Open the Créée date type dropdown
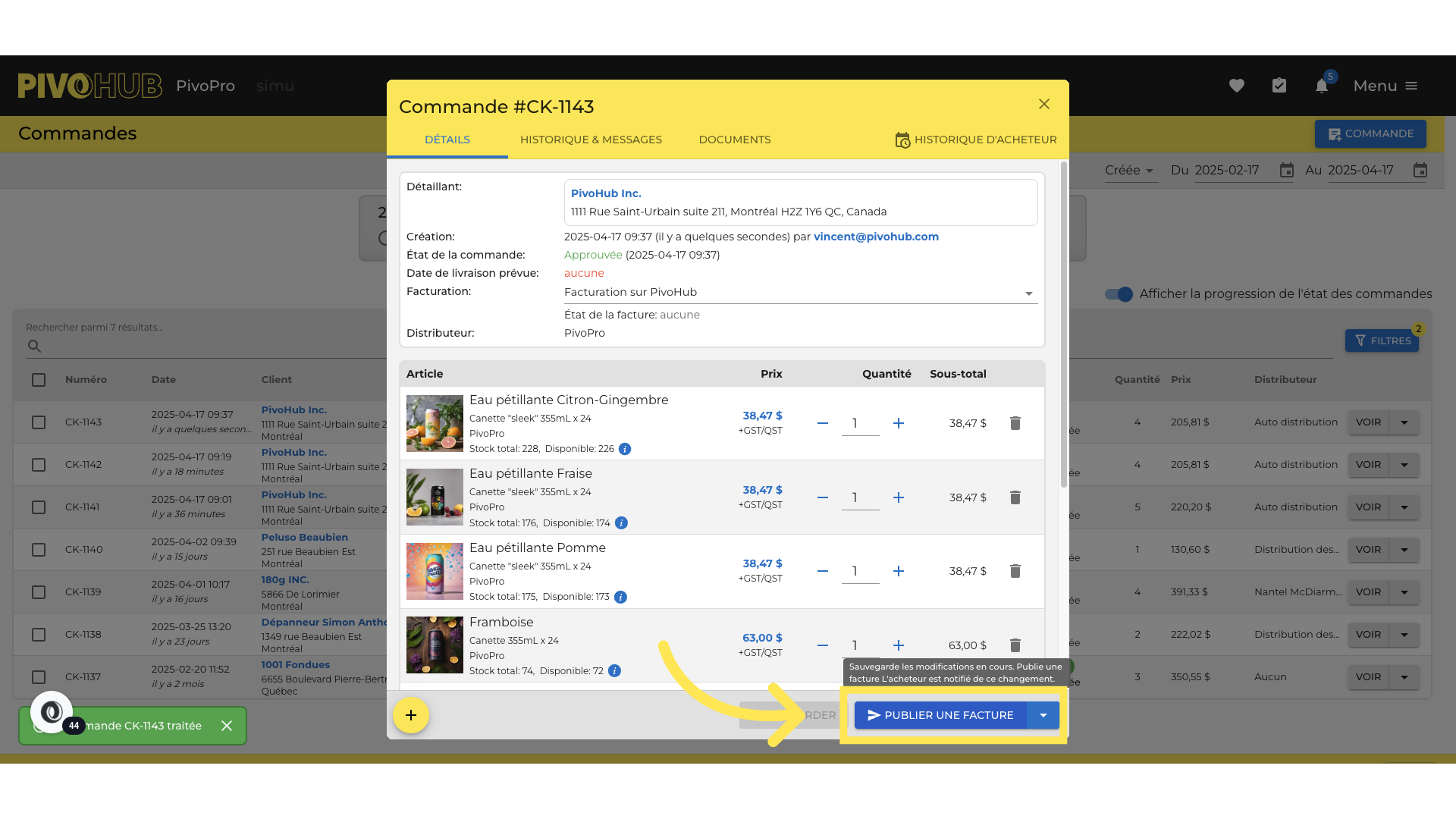1456x819 pixels. click(1129, 171)
